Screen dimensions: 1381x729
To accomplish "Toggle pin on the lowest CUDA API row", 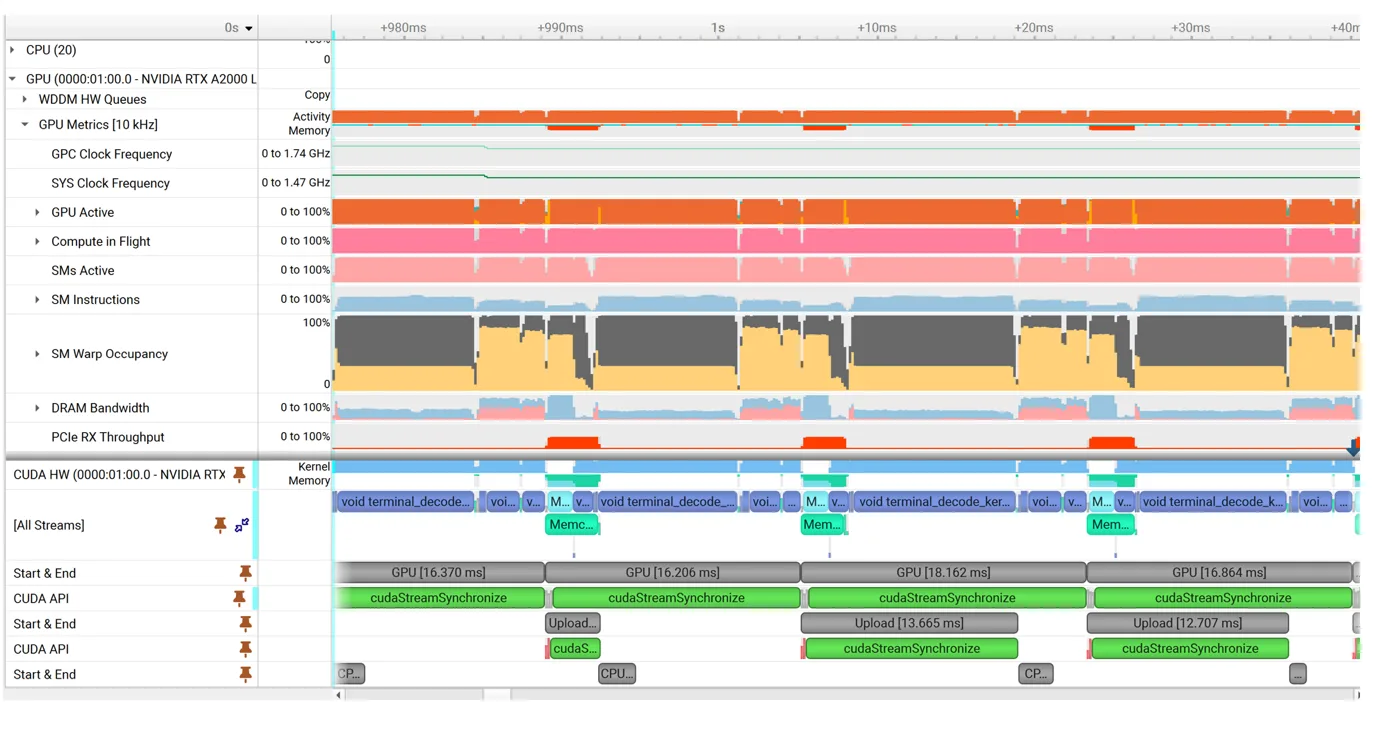I will 245,649.
